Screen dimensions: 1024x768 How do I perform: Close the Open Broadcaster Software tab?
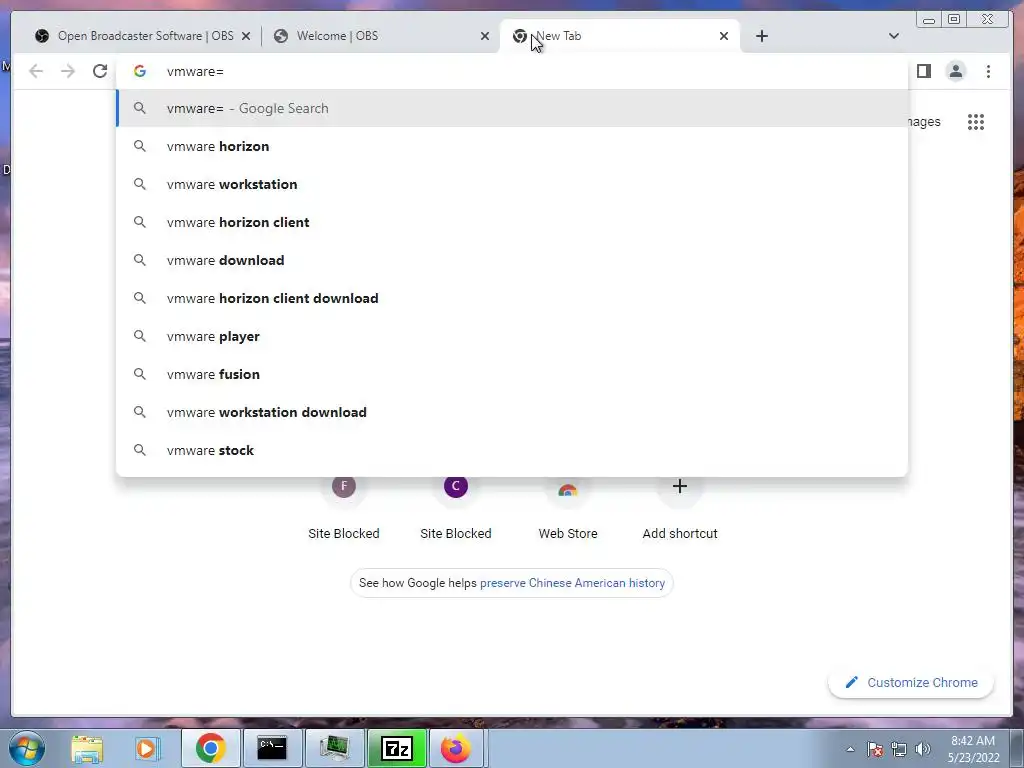pyautogui.click(x=246, y=36)
